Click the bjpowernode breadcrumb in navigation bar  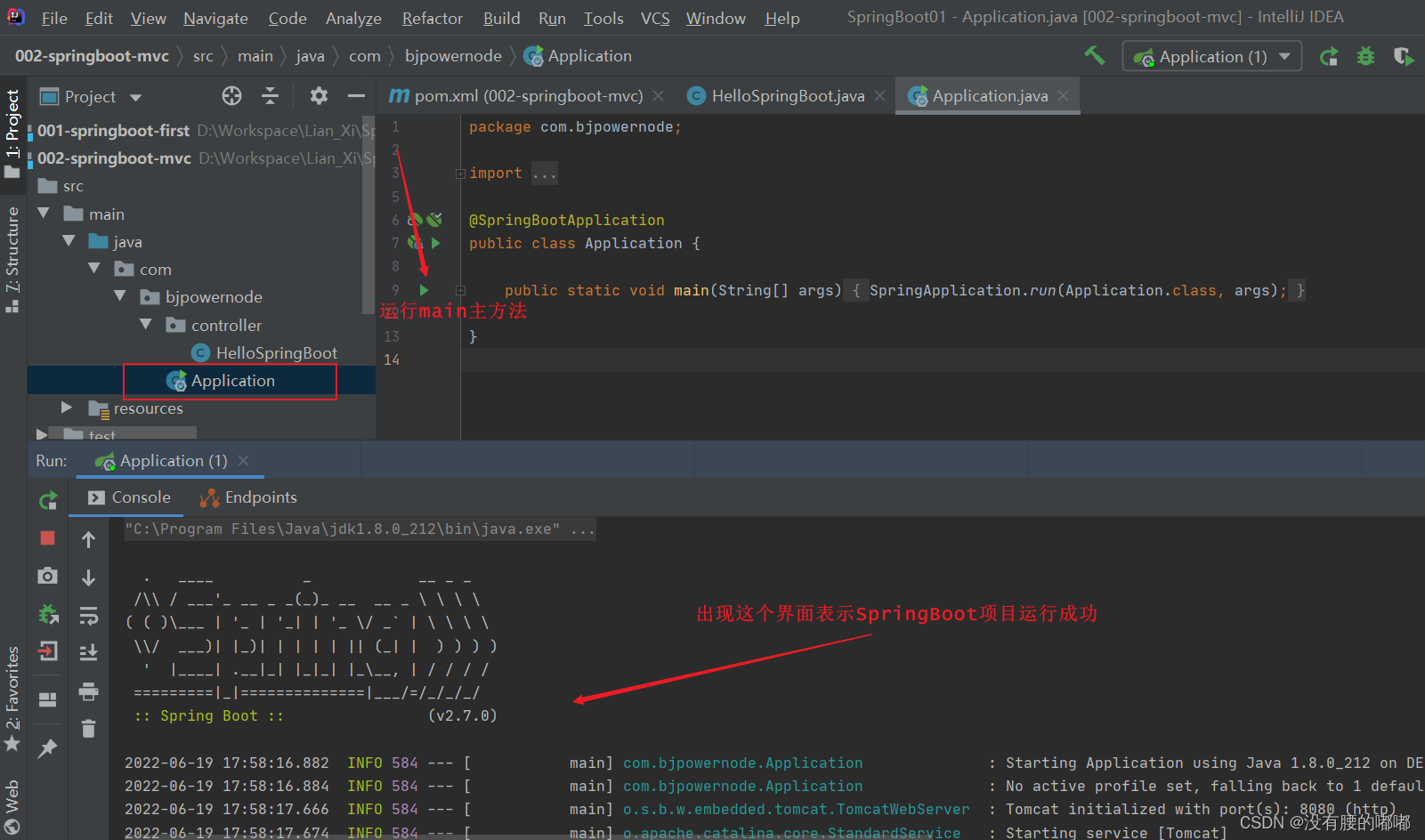coord(453,56)
